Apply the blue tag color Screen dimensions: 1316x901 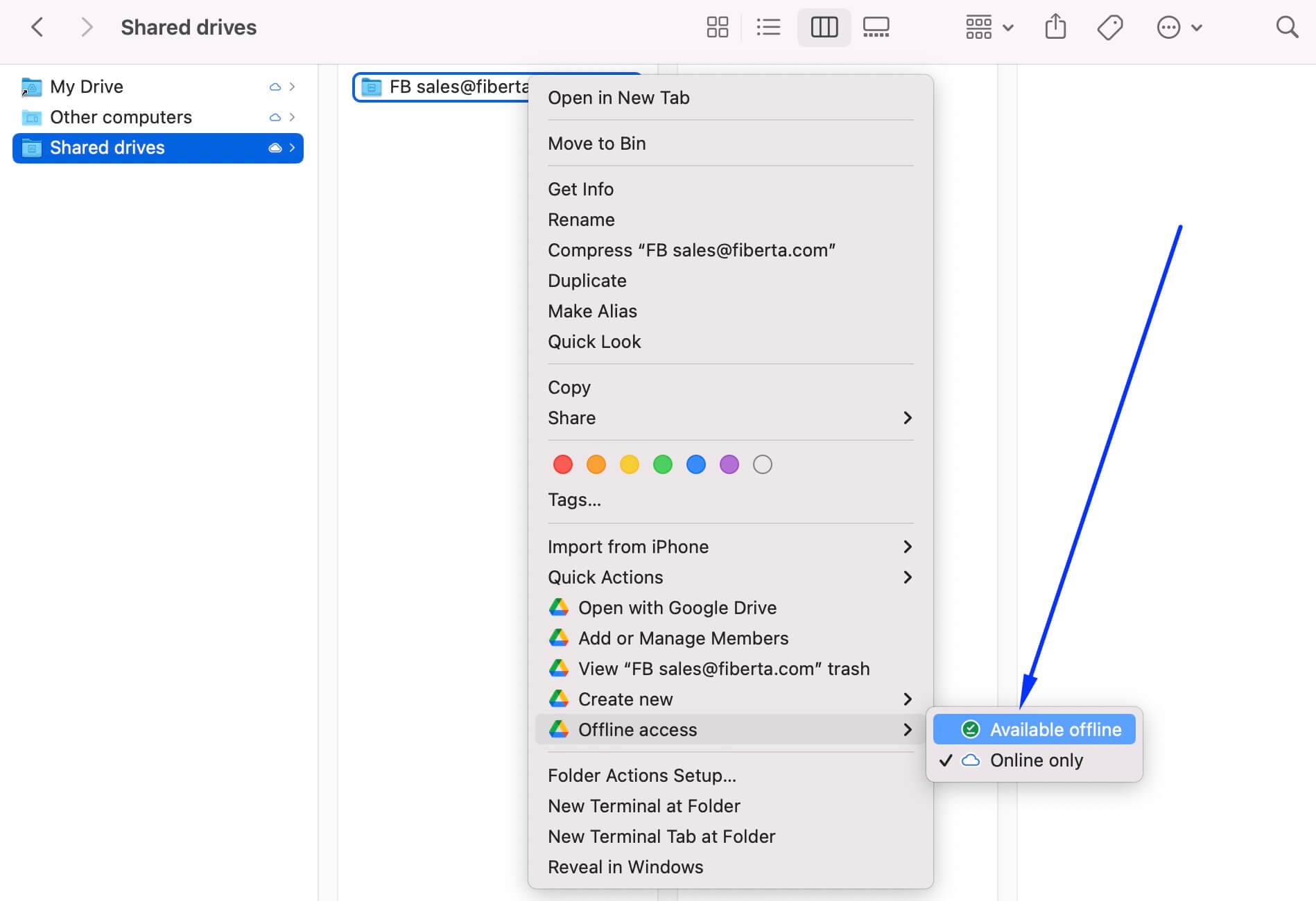tap(696, 464)
